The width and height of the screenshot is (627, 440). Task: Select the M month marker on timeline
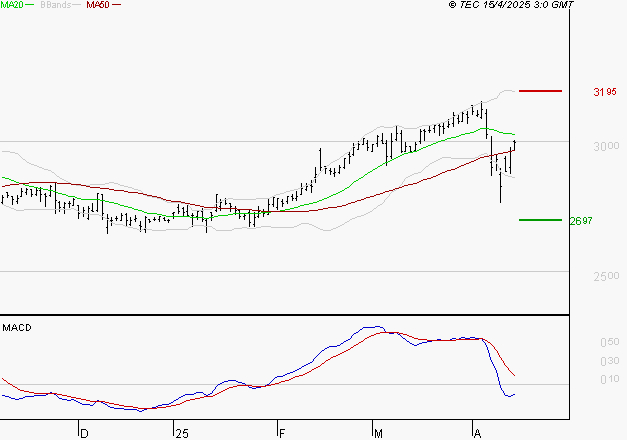379,433
